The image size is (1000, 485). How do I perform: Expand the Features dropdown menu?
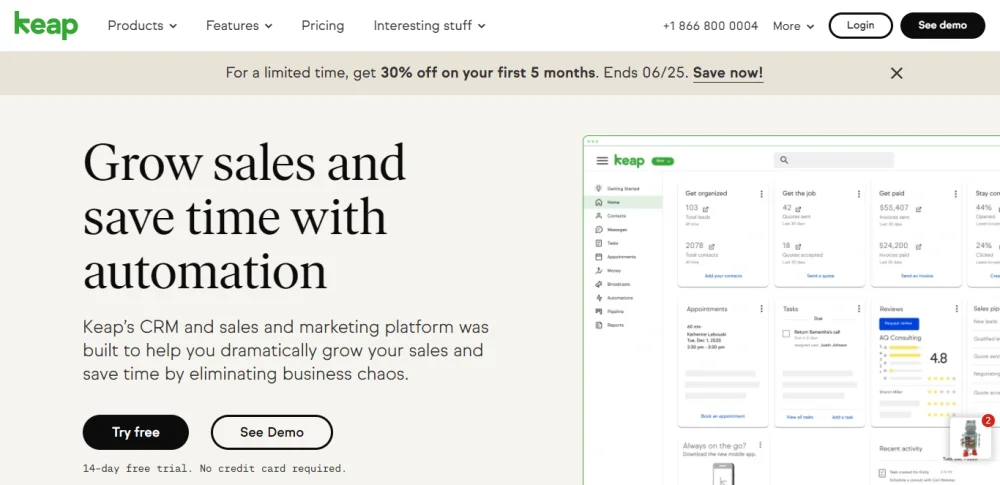click(240, 25)
